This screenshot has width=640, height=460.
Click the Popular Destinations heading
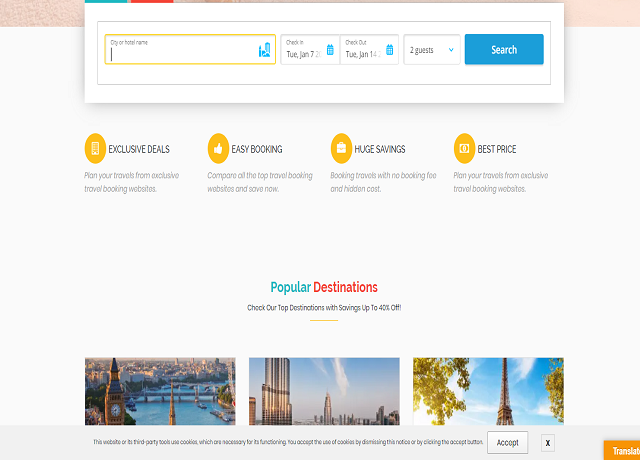pos(324,287)
